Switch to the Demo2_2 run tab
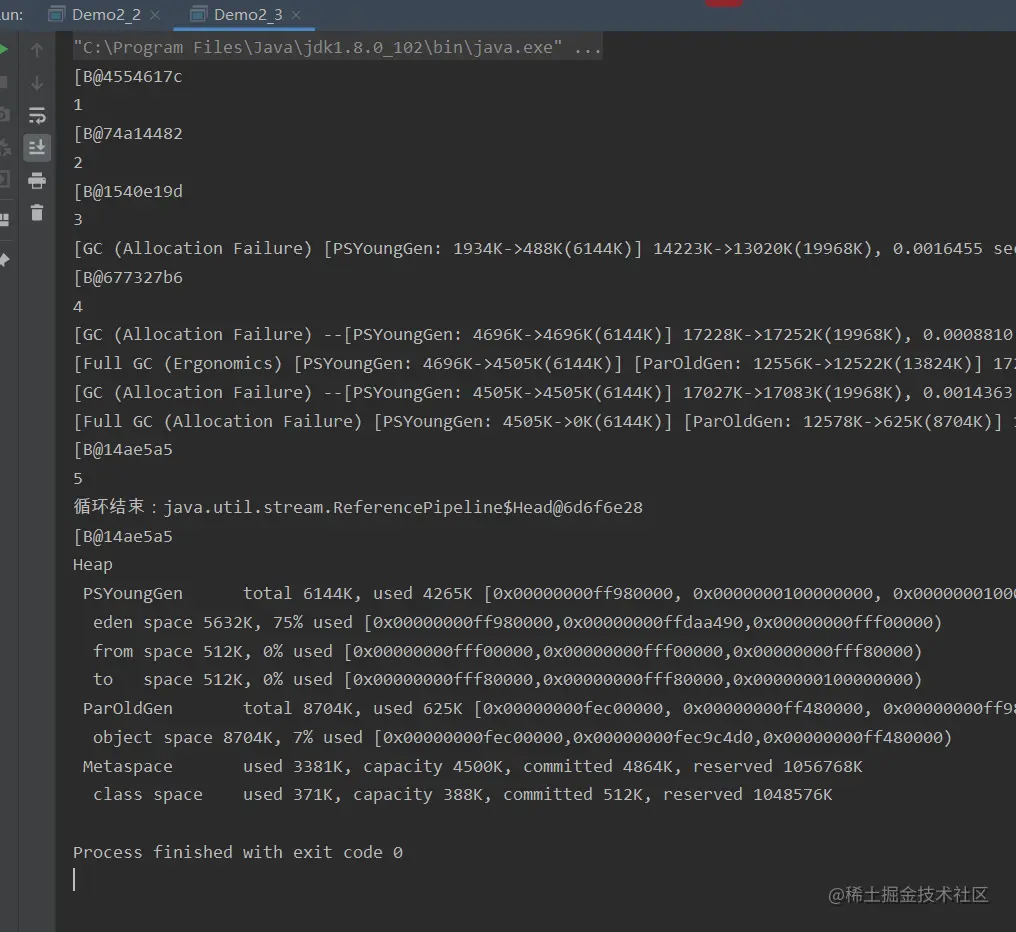This screenshot has width=1016, height=932. pos(106,14)
